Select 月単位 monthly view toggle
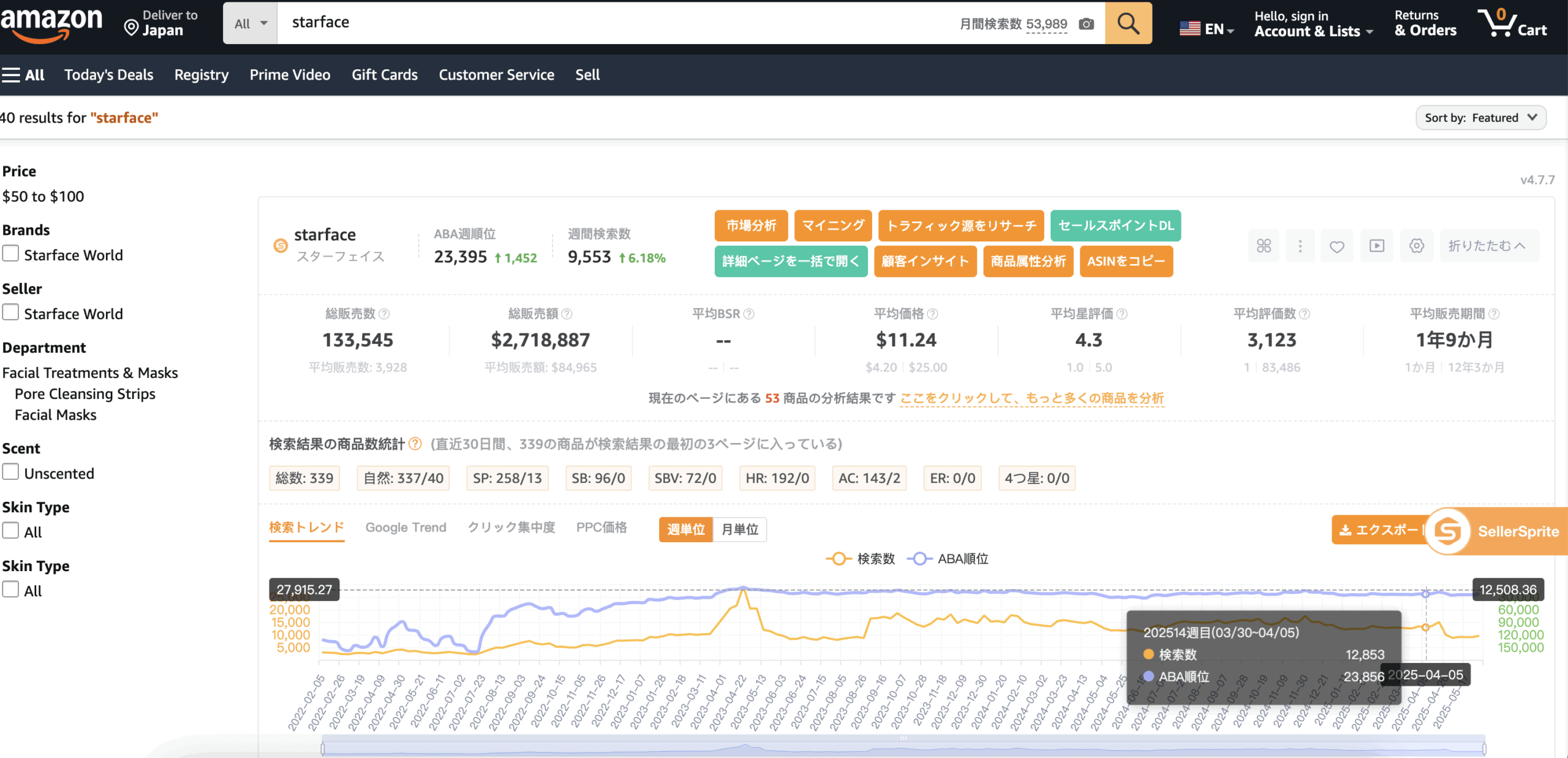This screenshot has width=1568, height=758. pos(740,529)
